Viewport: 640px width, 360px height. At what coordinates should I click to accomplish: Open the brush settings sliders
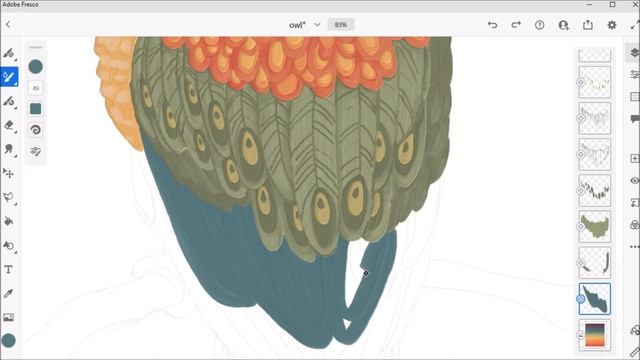[36, 151]
